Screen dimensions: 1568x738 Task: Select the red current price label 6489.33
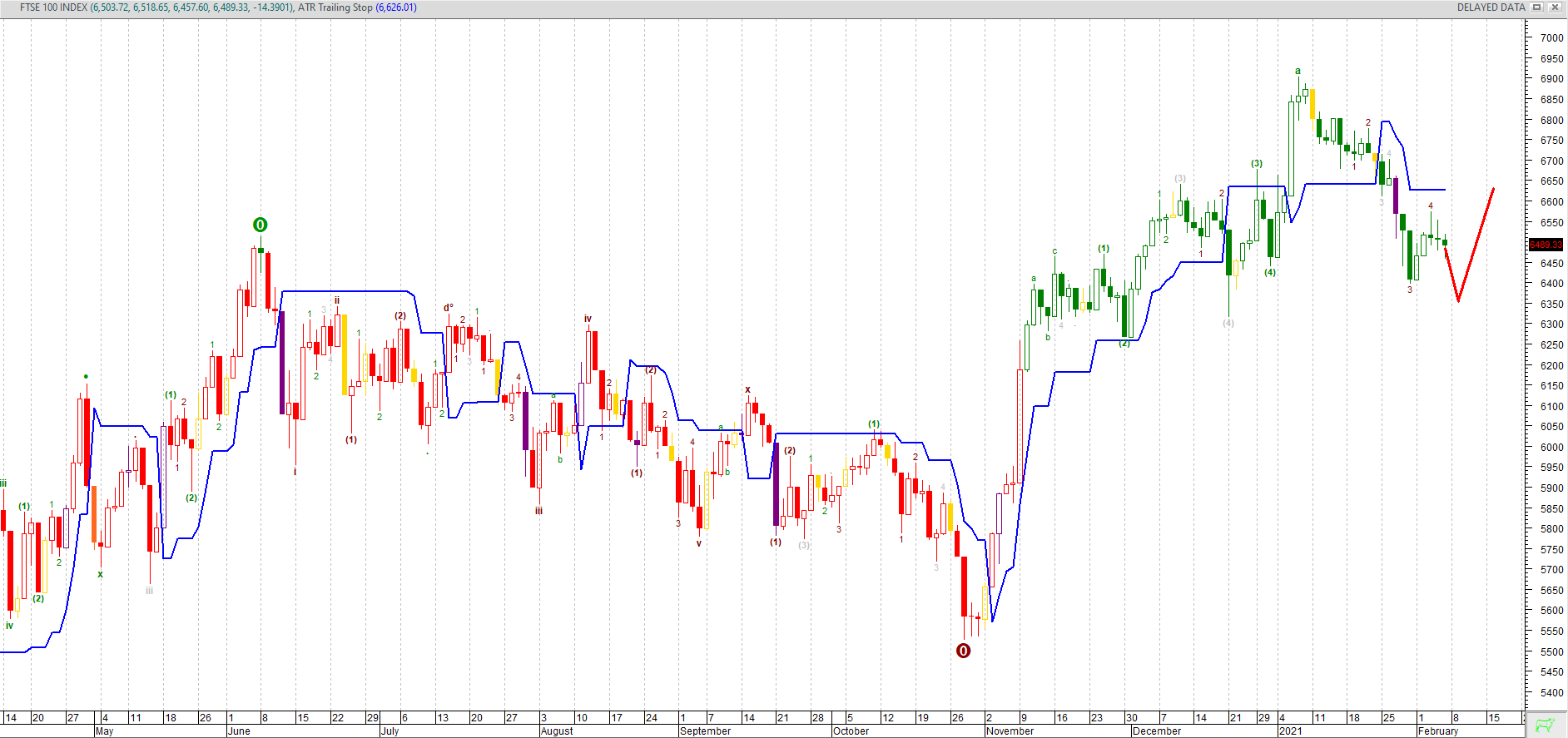pyautogui.click(x=1546, y=245)
